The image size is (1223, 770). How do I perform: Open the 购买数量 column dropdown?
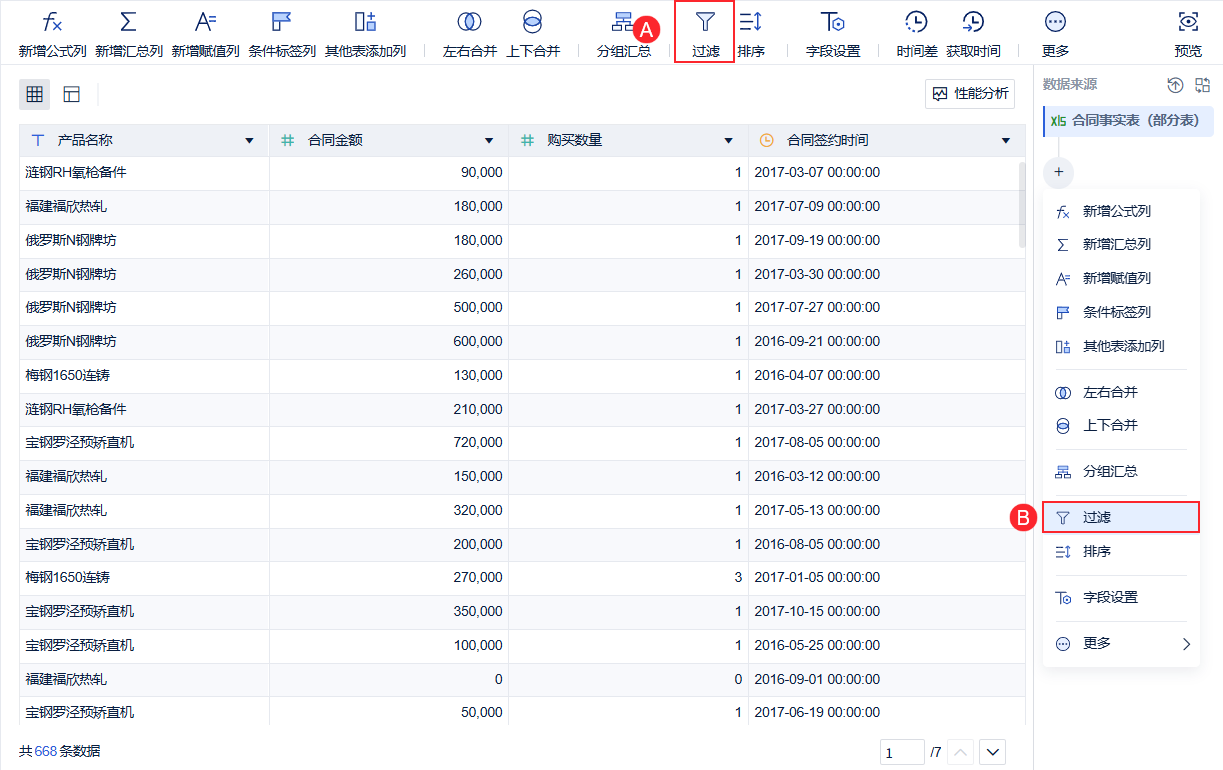pos(728,141)
